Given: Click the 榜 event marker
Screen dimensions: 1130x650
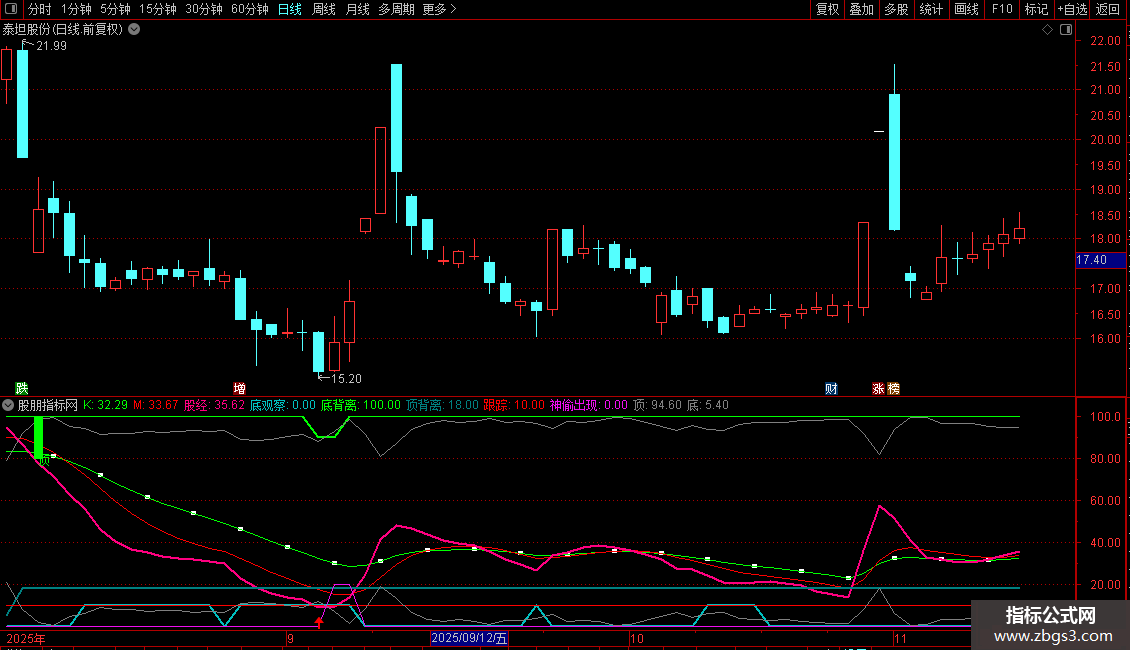Looking at the screenshot, I should (892, 388).
